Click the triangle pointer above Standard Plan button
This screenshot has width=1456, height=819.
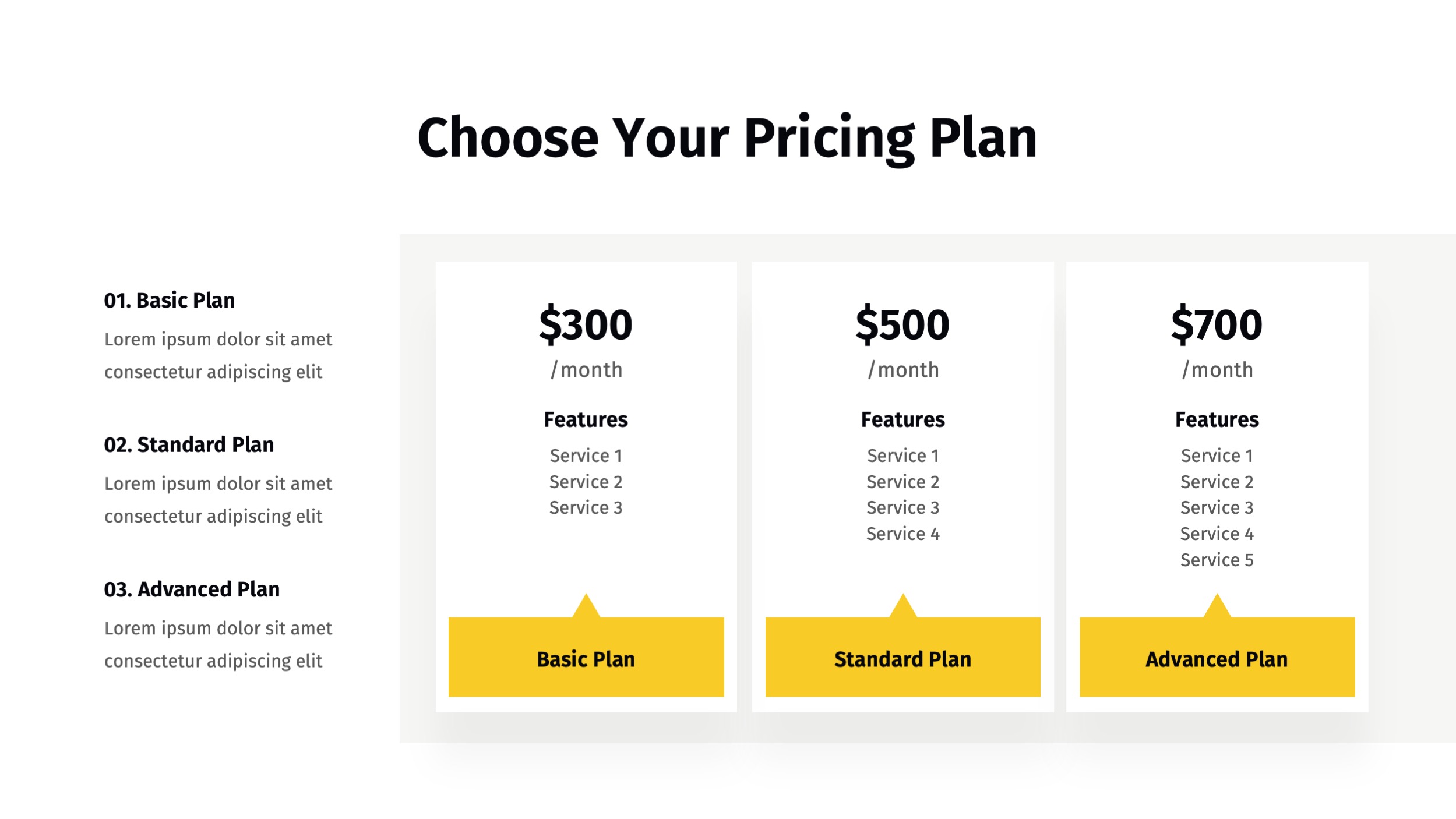[903, 608]
